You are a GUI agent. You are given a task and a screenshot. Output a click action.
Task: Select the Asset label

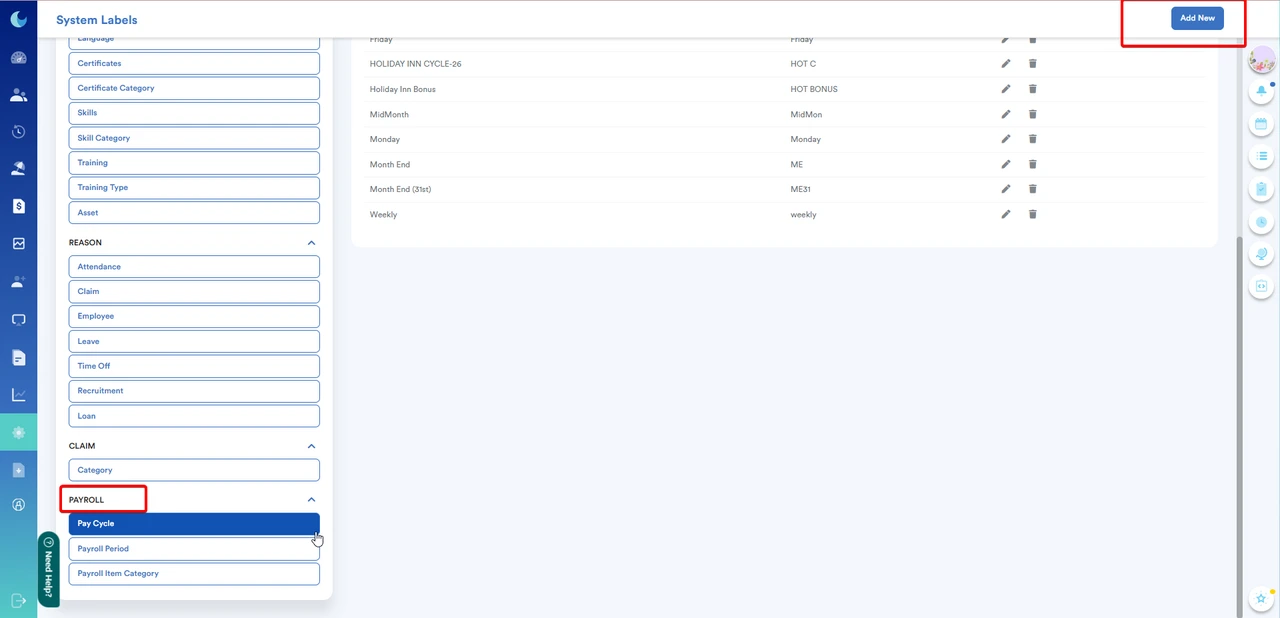[194, 212]
